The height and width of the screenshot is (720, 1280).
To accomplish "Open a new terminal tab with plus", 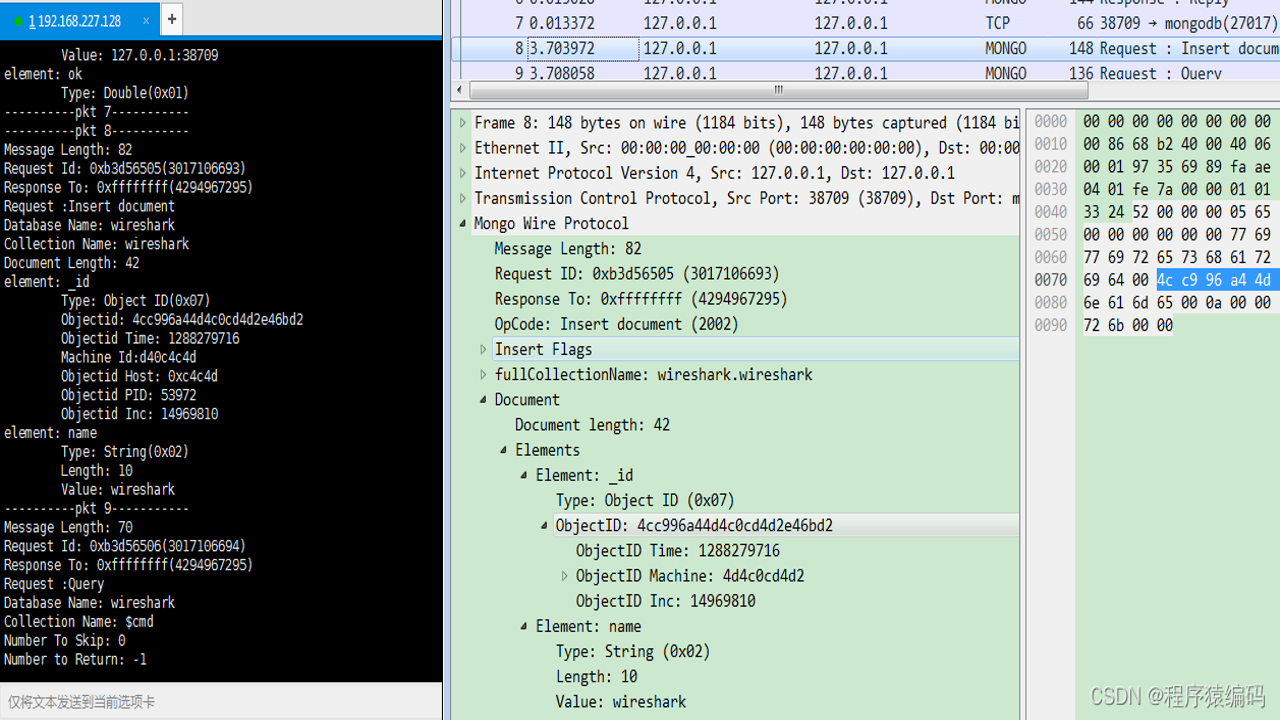I will [172, 19].
